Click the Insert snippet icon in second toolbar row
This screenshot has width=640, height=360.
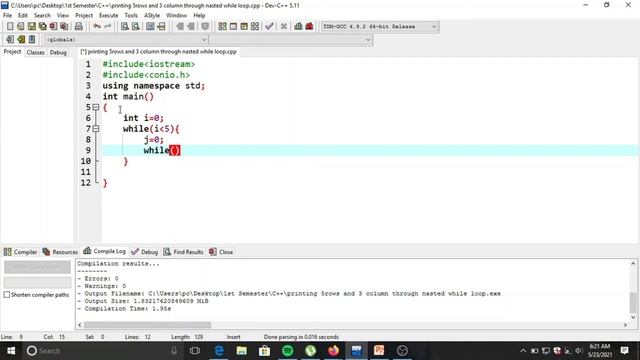tap(10, 39)
